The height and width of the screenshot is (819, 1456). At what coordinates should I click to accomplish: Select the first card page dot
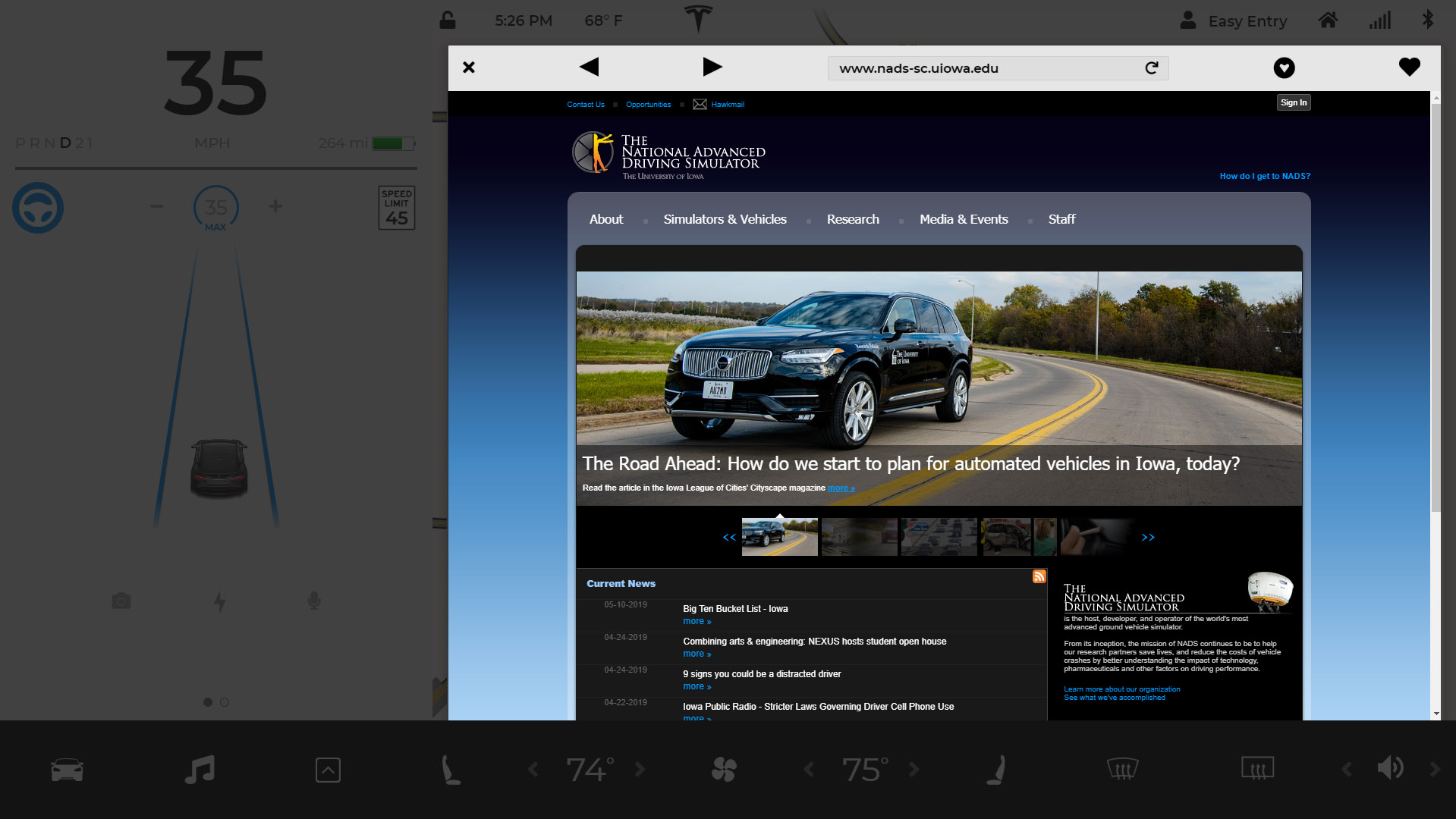pos(207,702)
